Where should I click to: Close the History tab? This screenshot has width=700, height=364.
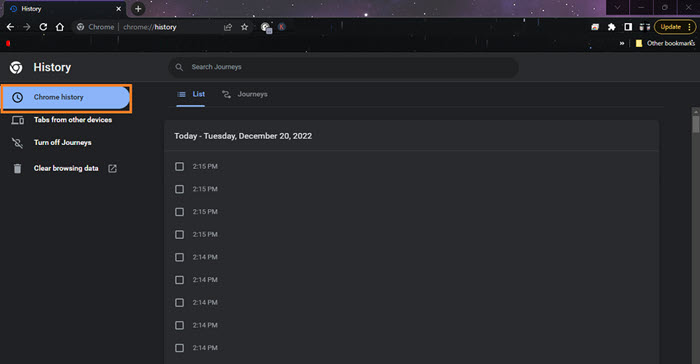tap(118, 8)
